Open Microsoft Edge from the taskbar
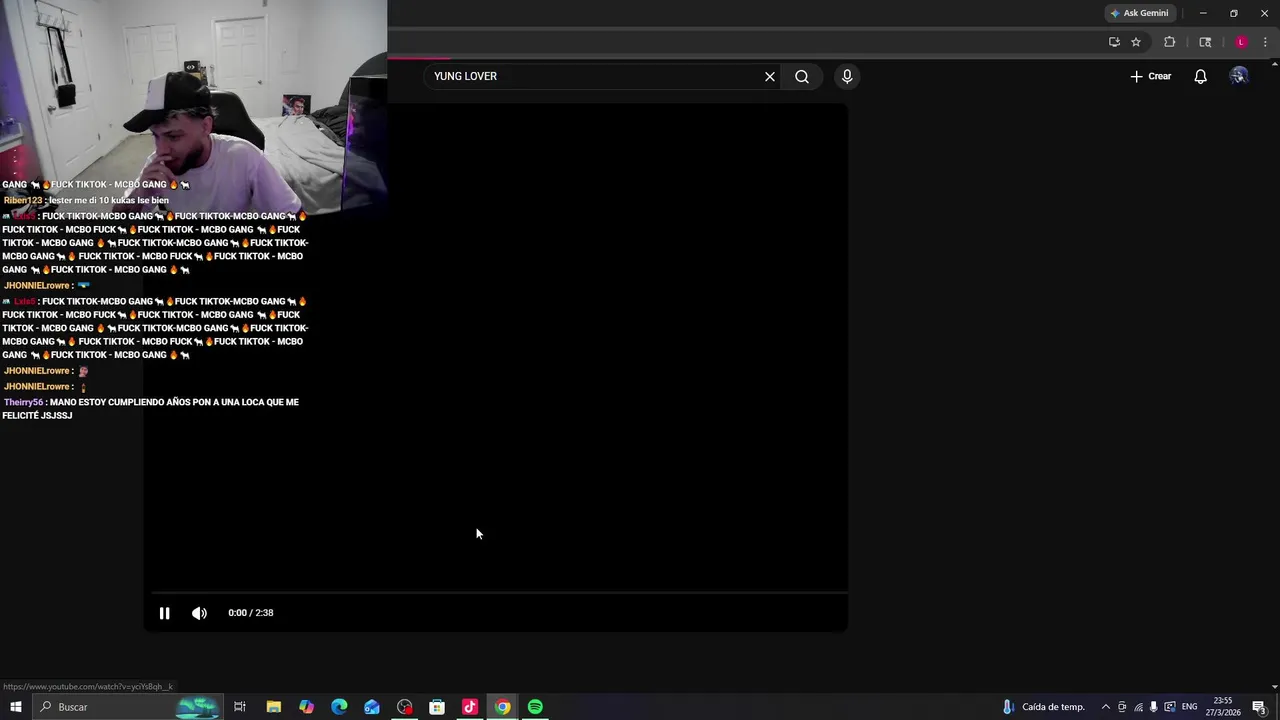The image size is (1280, 720). point(339,707)
